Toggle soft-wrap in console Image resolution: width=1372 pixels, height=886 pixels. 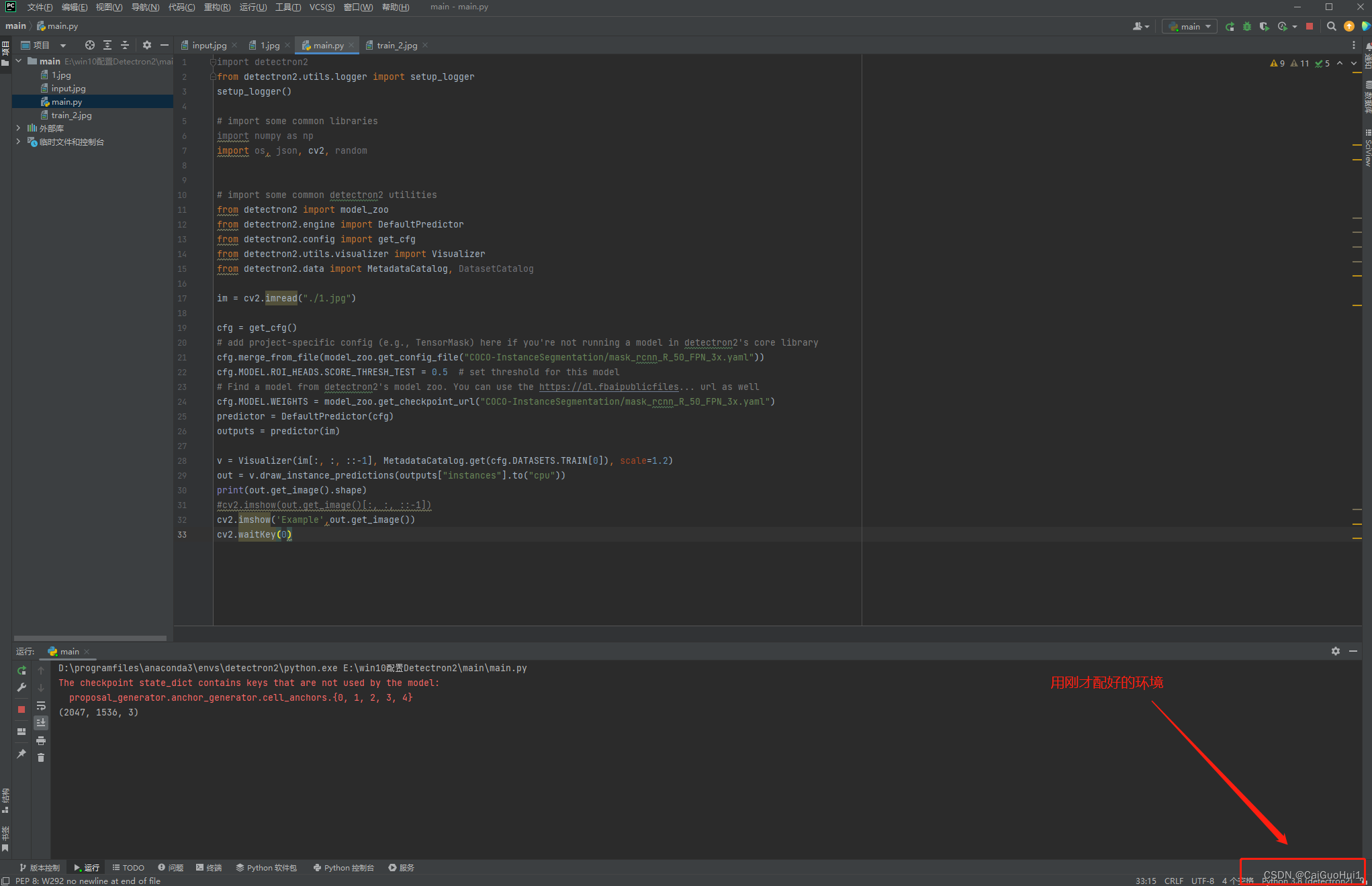pos(41,705)
